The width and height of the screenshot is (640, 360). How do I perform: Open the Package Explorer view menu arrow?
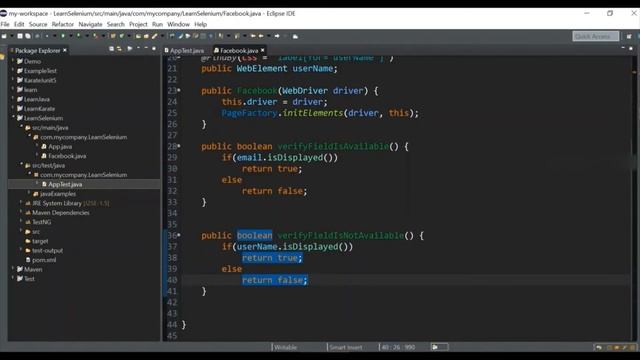coord(138,49)
